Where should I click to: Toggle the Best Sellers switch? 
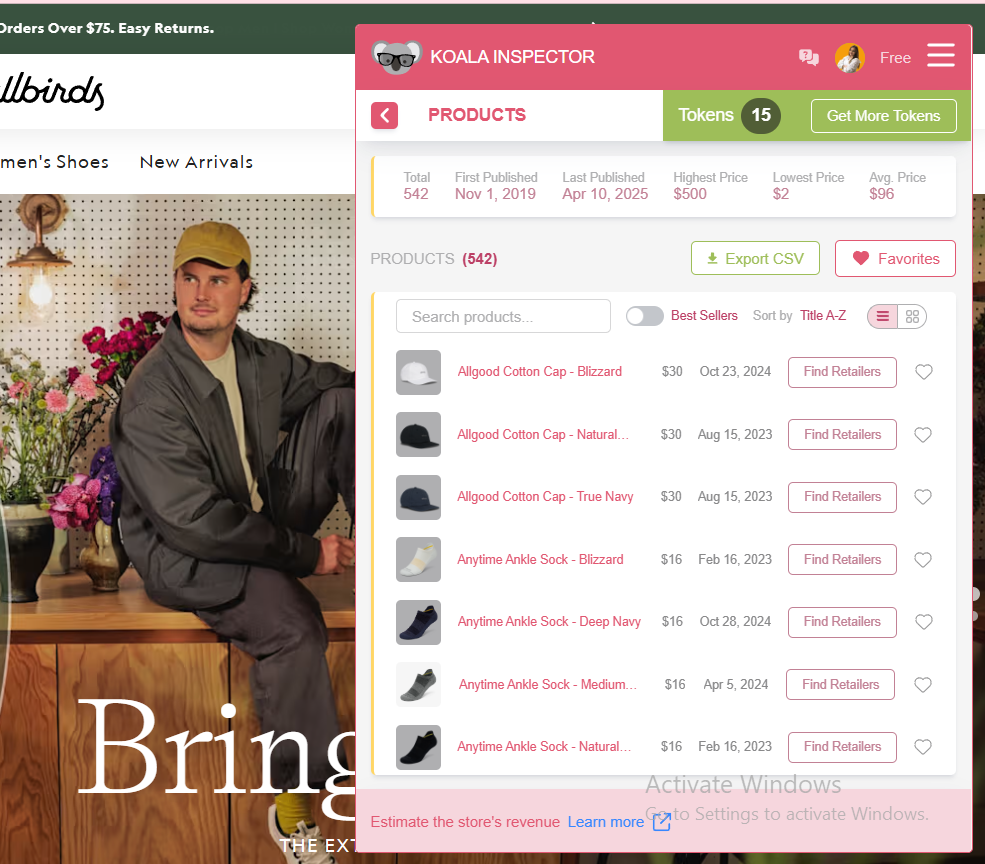click(x=645, y=316)
